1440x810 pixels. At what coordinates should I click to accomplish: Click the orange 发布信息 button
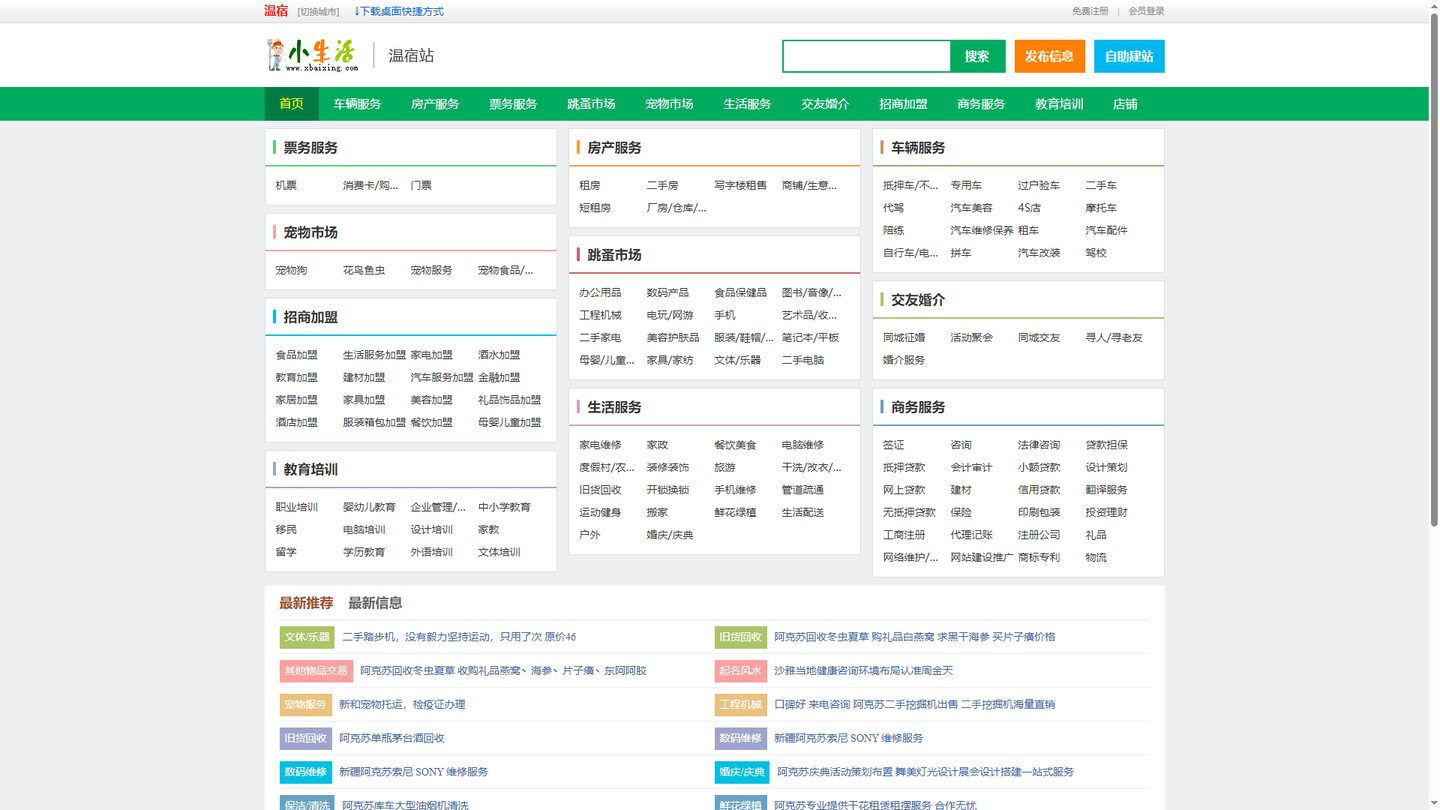(1049, 56)
